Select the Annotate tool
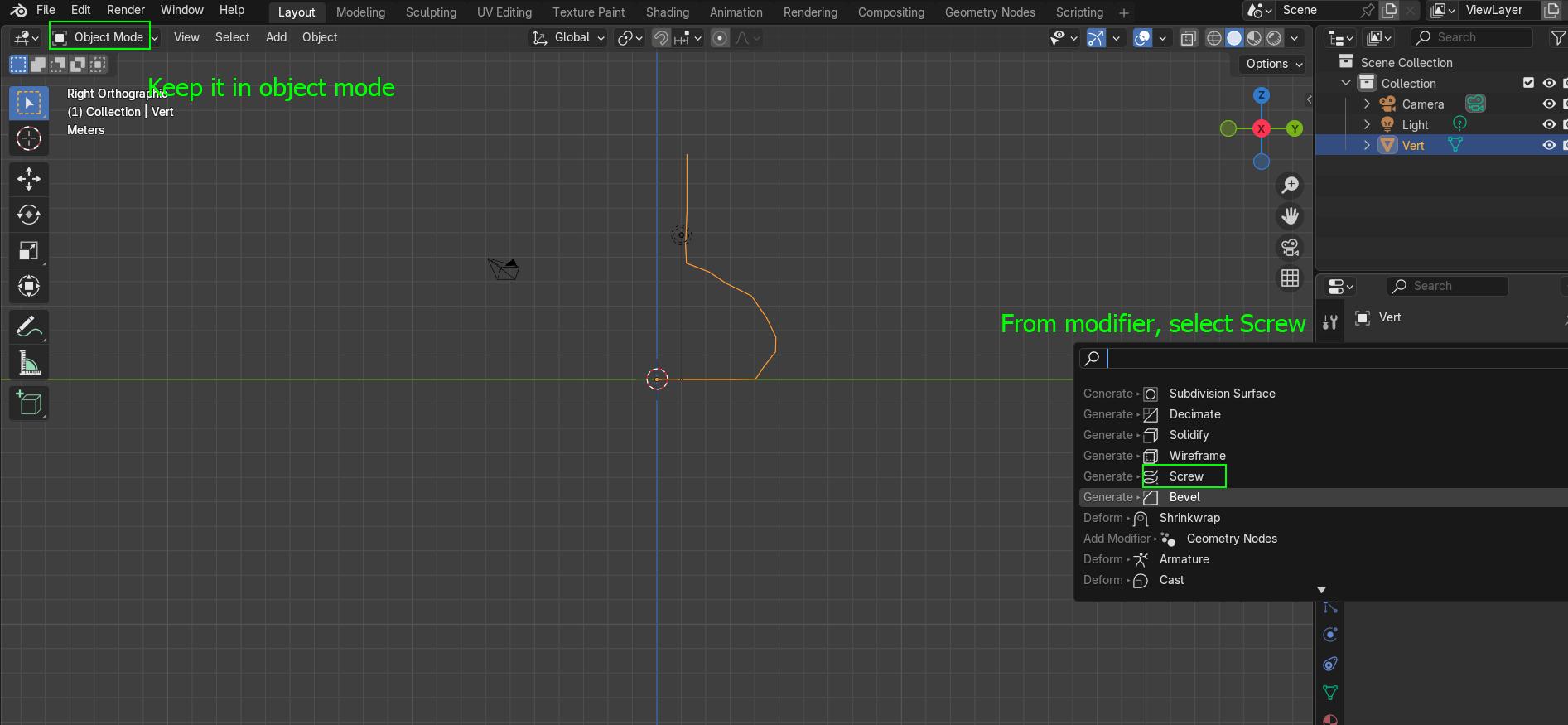 pos(29,327)
